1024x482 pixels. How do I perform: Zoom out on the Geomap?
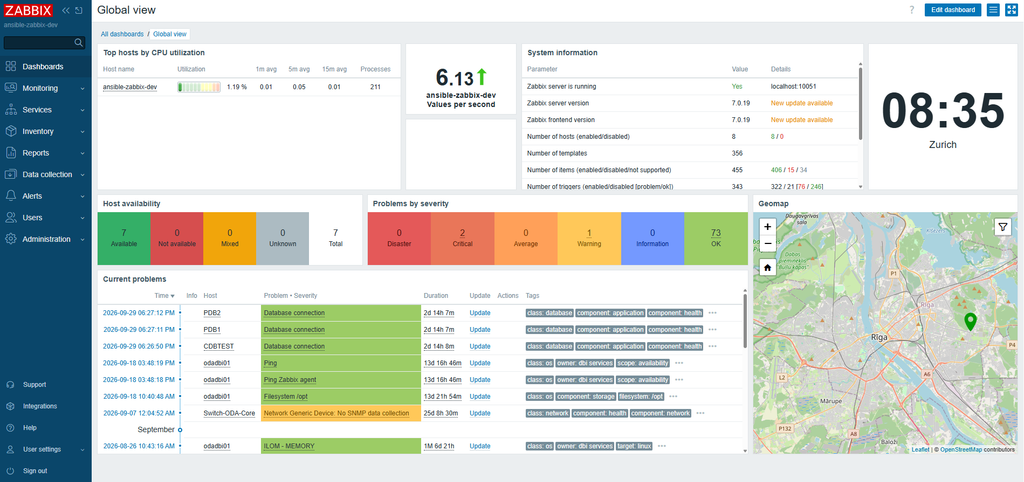coord(767,243)
